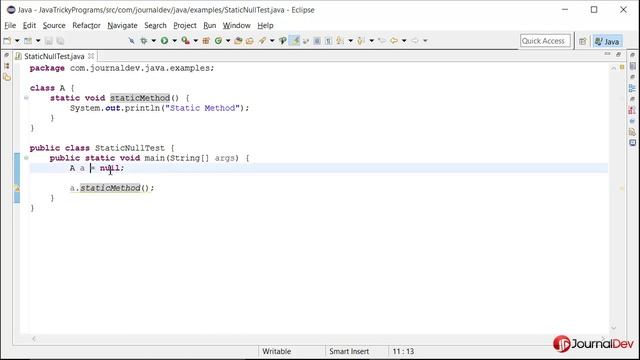Open the Run menu
The height and width of the screenshot is (360, 640).
tap(209, 25)
